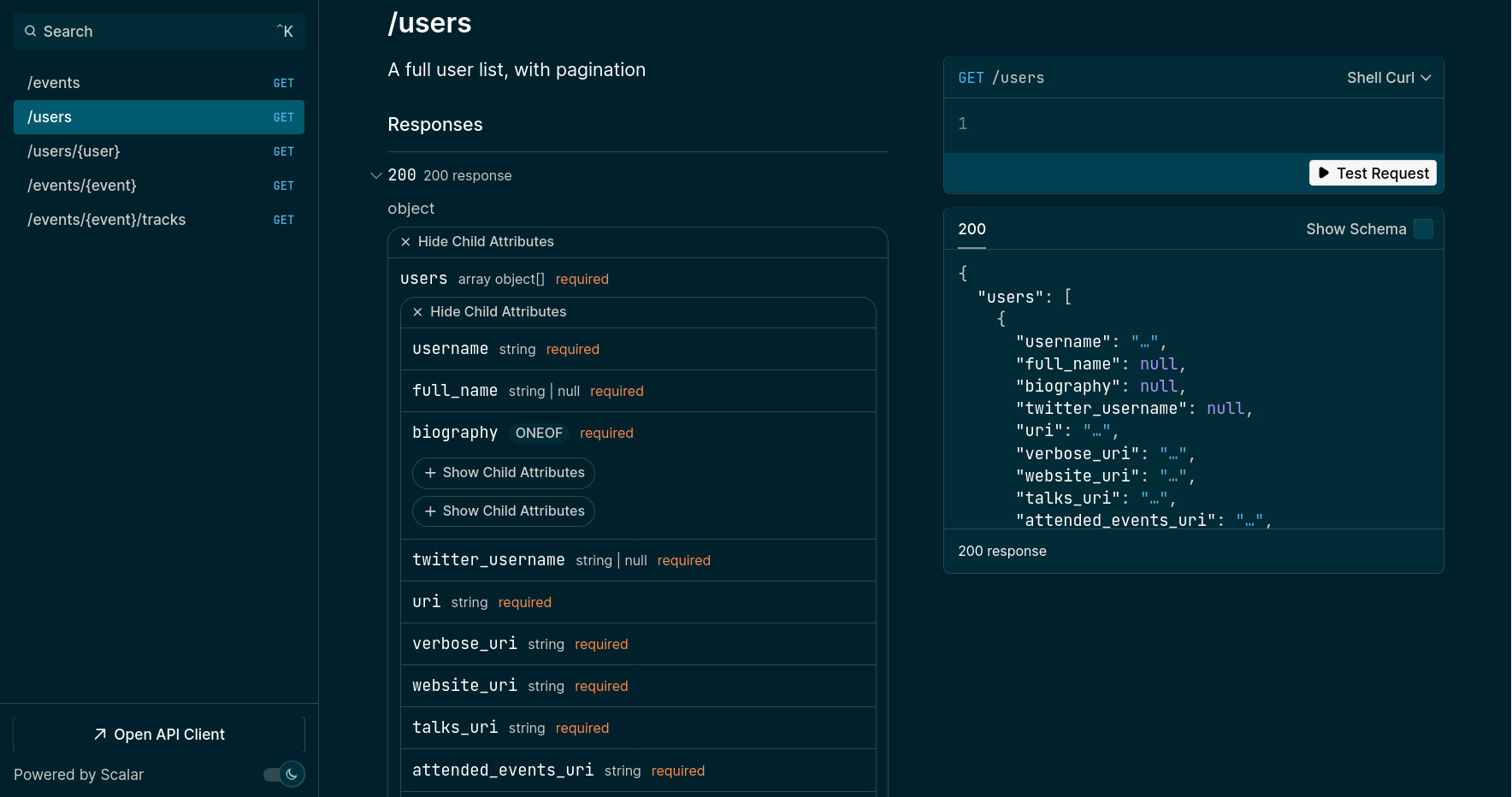Image resolution: width=1512 pixels, height=797 pixels.
Task: Click the /users page heading
Action: click(429, 23)
